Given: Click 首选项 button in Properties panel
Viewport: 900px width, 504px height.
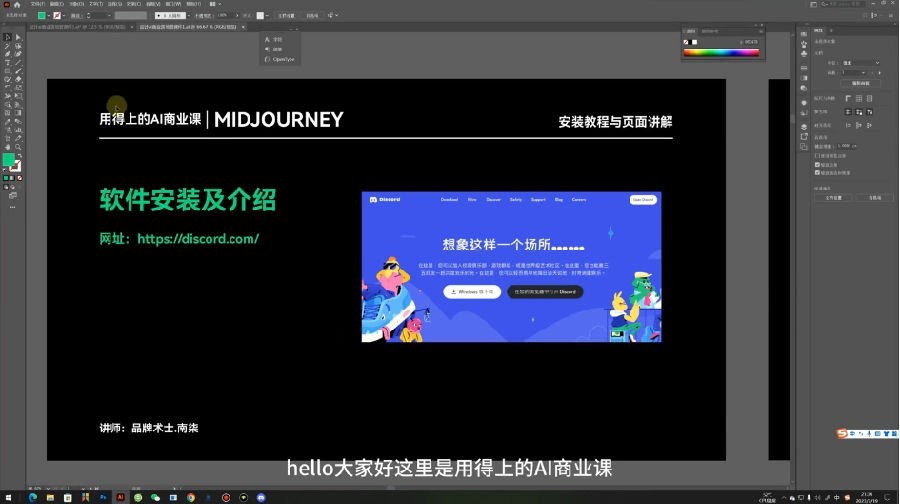Looking at the screenshot, I should 875,197.
